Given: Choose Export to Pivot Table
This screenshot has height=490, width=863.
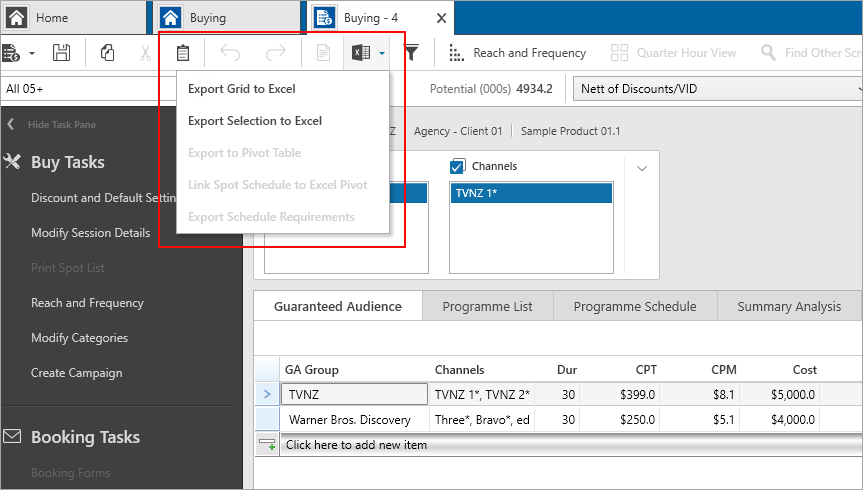Looking at the screenshot, I should (244, 153).
